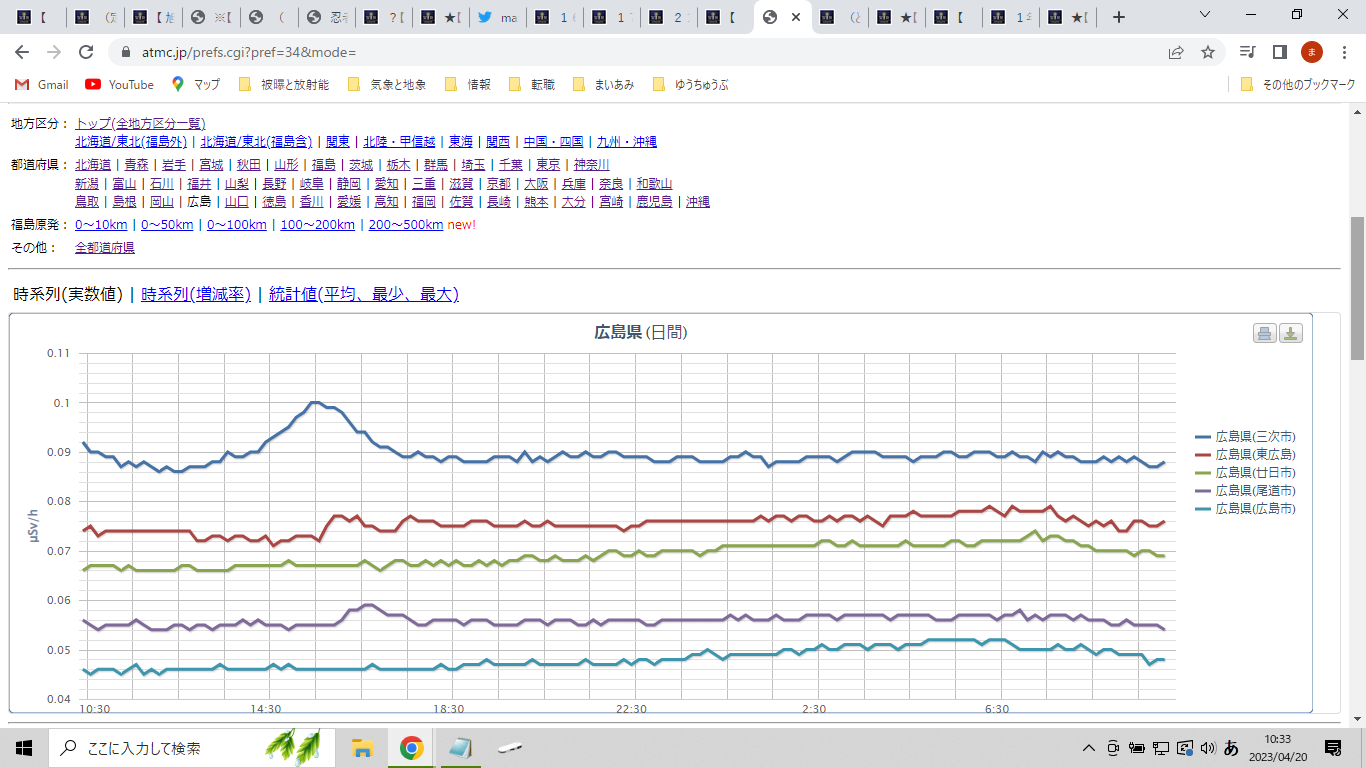Image resolution: width=1366 pixels, height=768 pixels.
Task: Toggle the 広島県(広島市) legend series
Action: pyautogui.click(x=1245, y=509)
